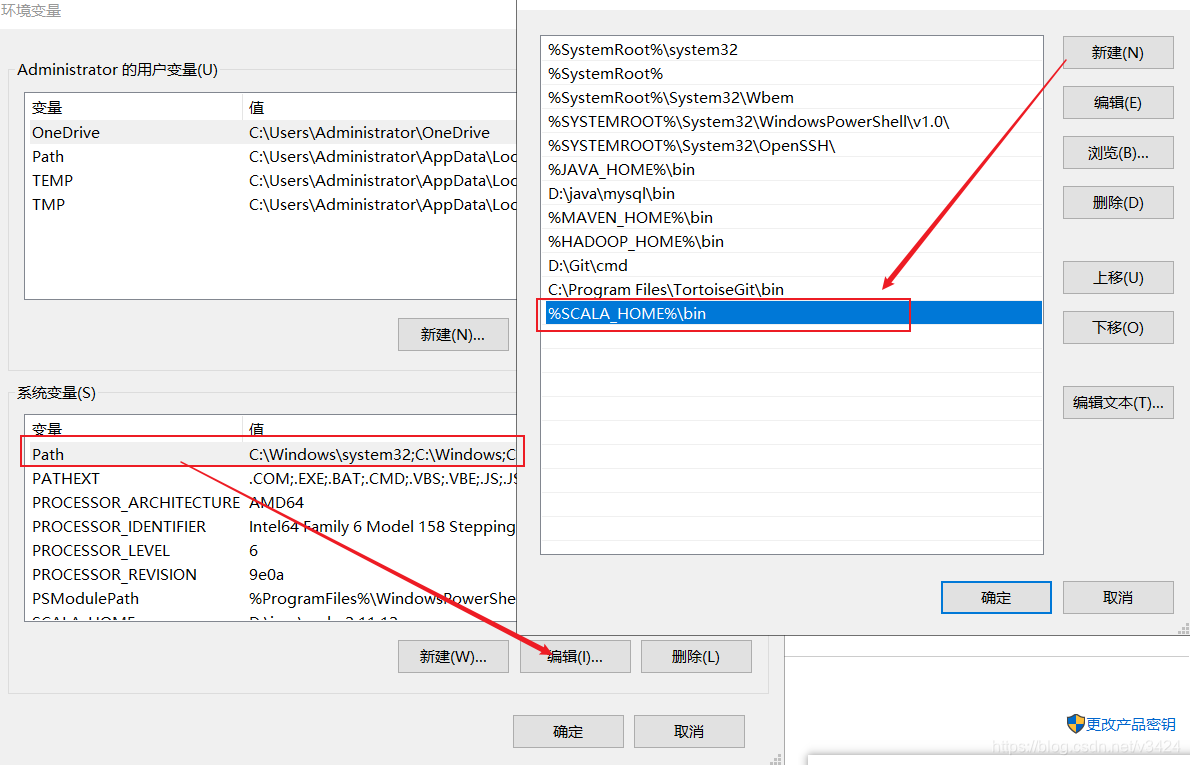Click 值 column header in system variables
This screenshot has height=765, width=1190.
coord(379,428)
